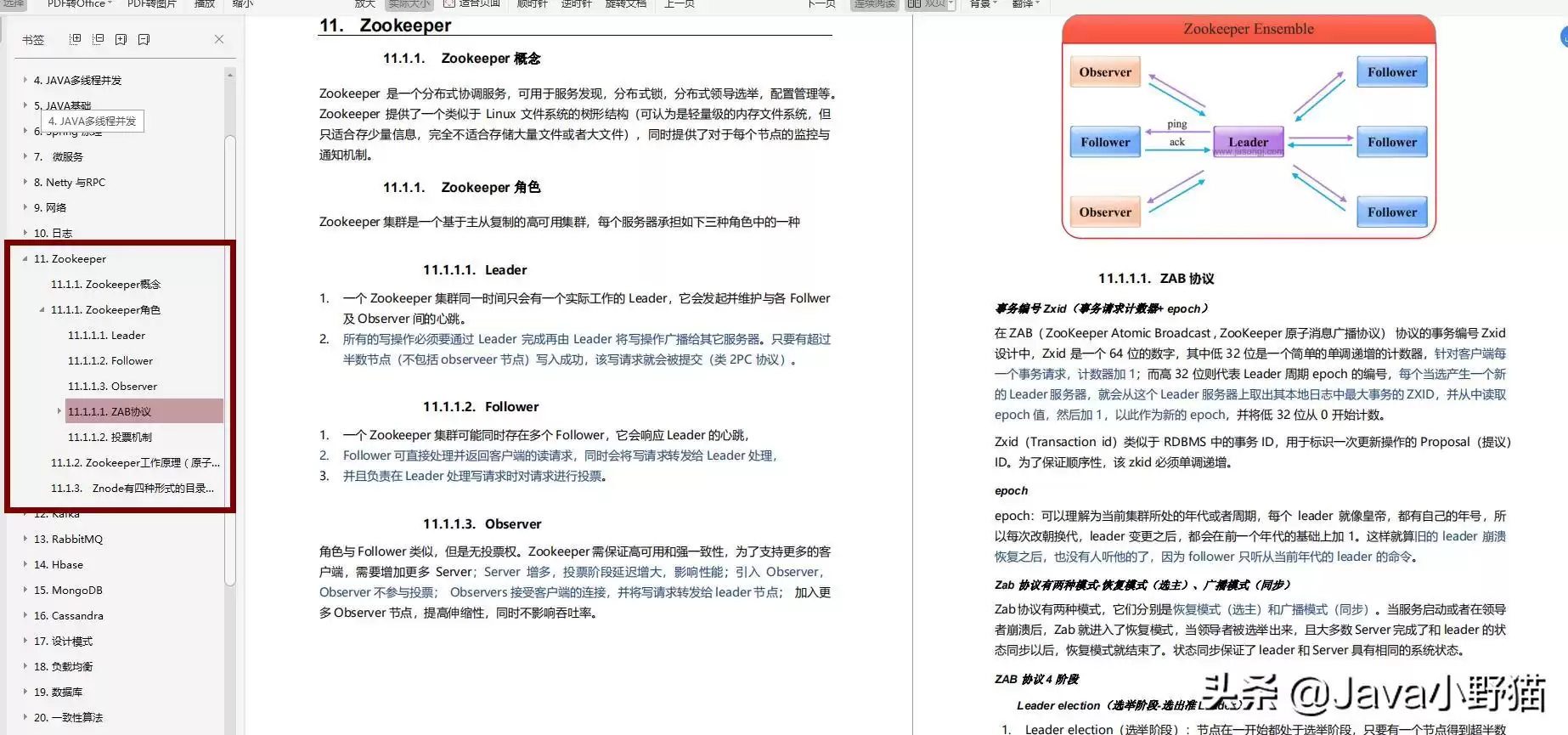Select the 11. Zookeeper bookmark
Screen dimensions: 1568x735
click(x=70, y=258)
